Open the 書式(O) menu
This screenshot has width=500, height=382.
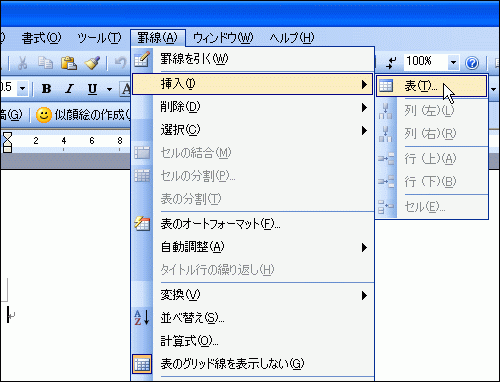(x=41, y=38)
